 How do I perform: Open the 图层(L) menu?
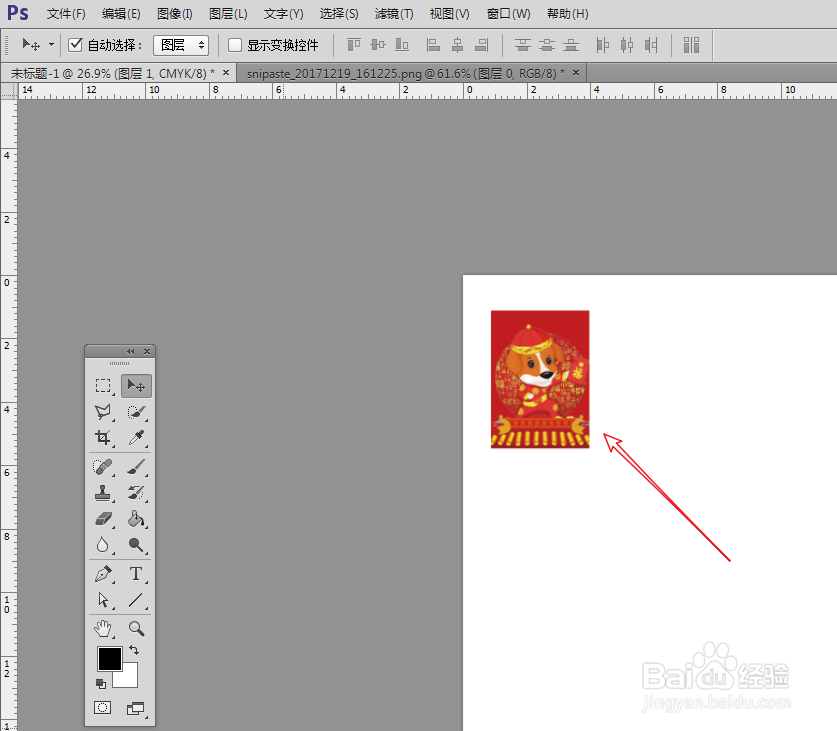(228, 14)
